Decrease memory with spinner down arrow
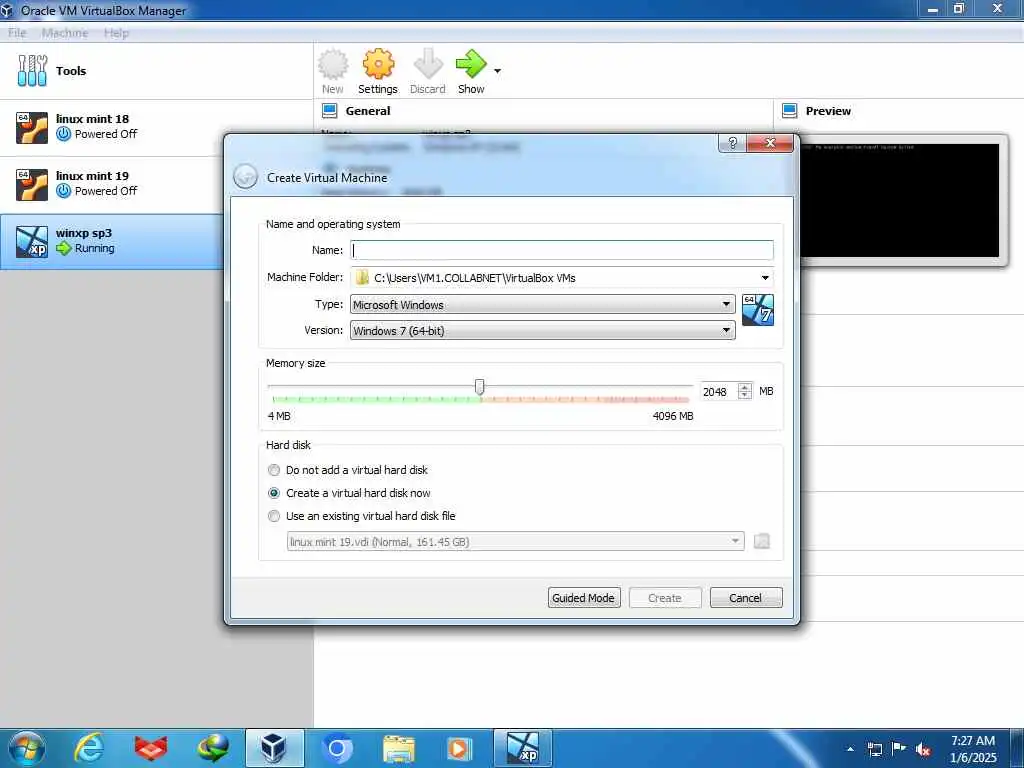Image resolution: width=1024 pixels, height=768 pixels. pos(745,395)
